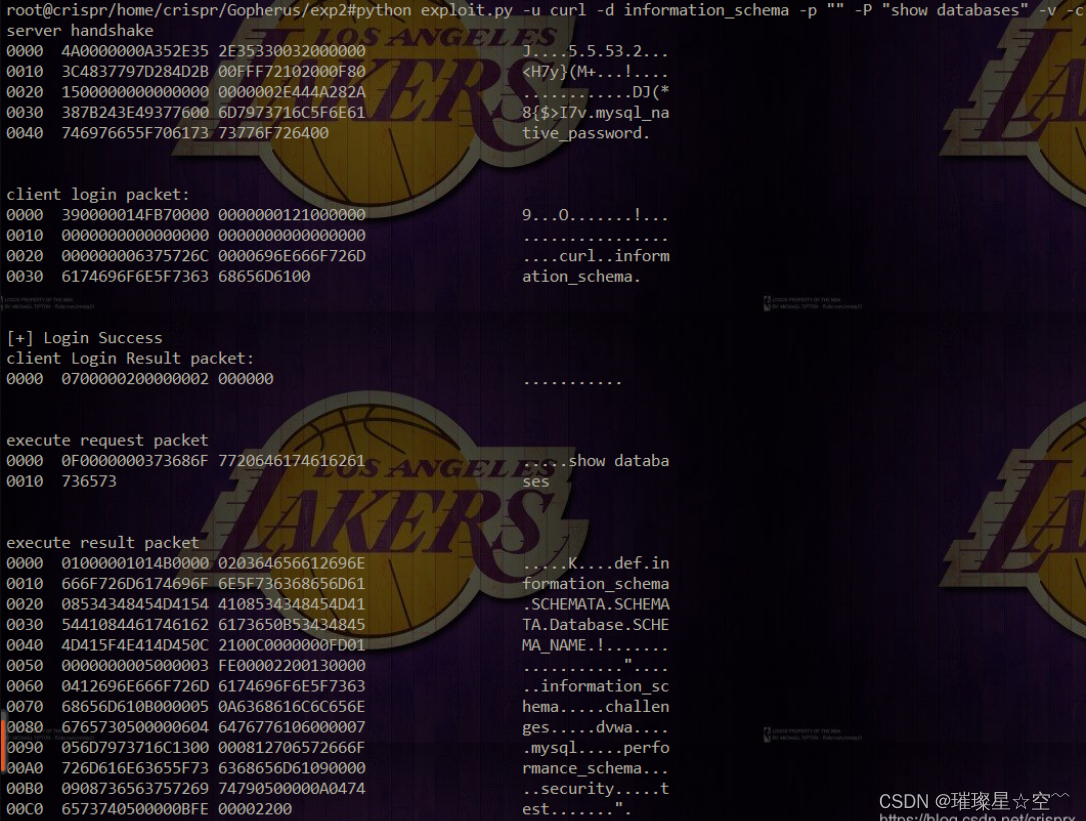Click hex value 746976655F706173
This screenshot has height=821, width=1086.
[135, 133]
